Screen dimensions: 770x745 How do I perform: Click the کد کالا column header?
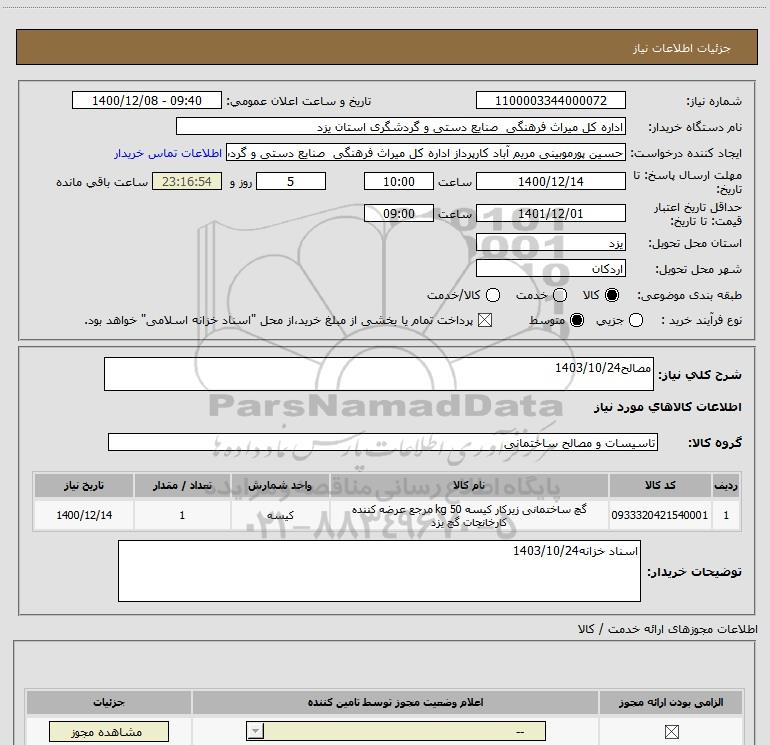coord(660,485)
